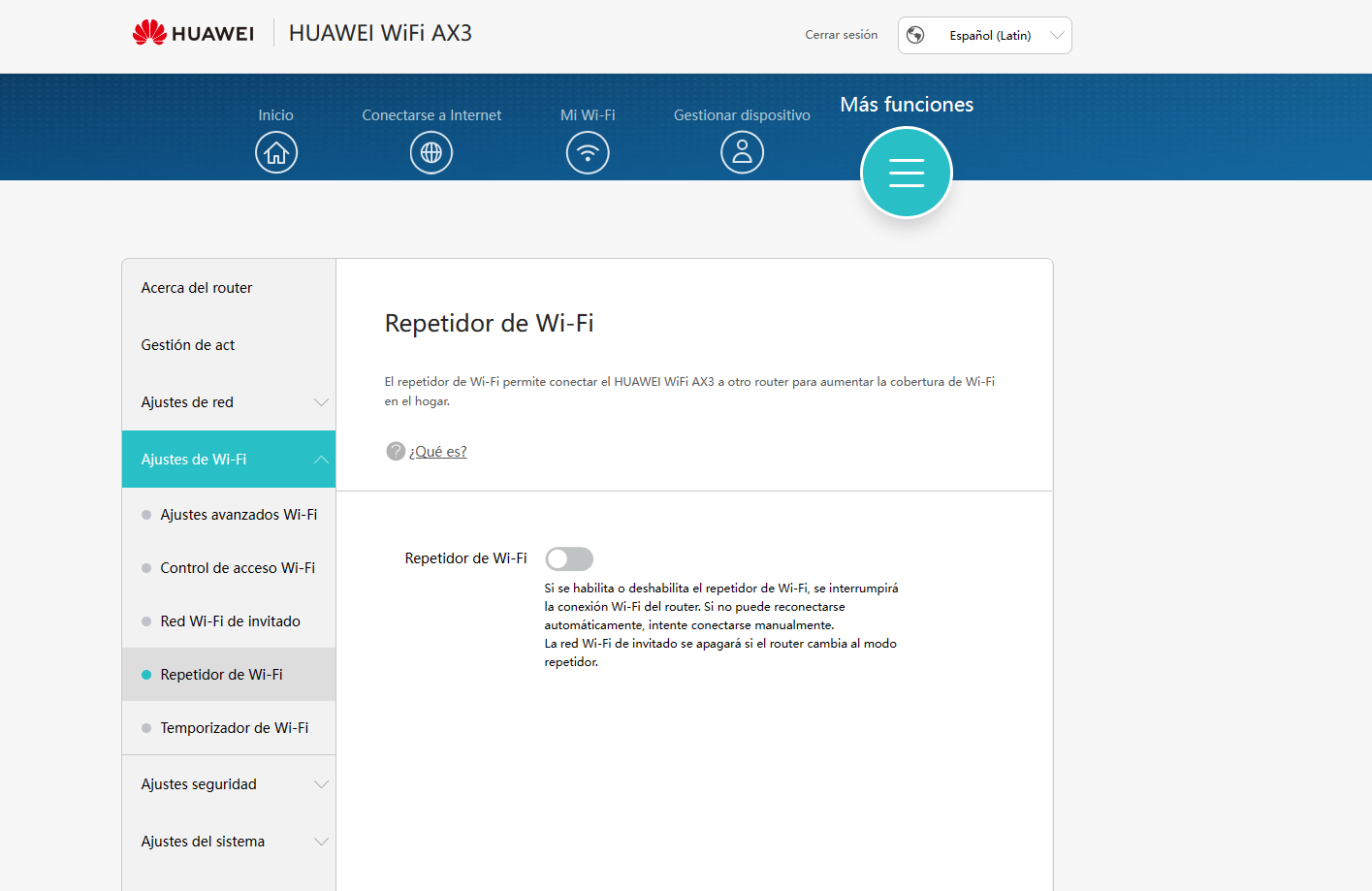Click the Mi Wi-Fi signal icon

588,153
